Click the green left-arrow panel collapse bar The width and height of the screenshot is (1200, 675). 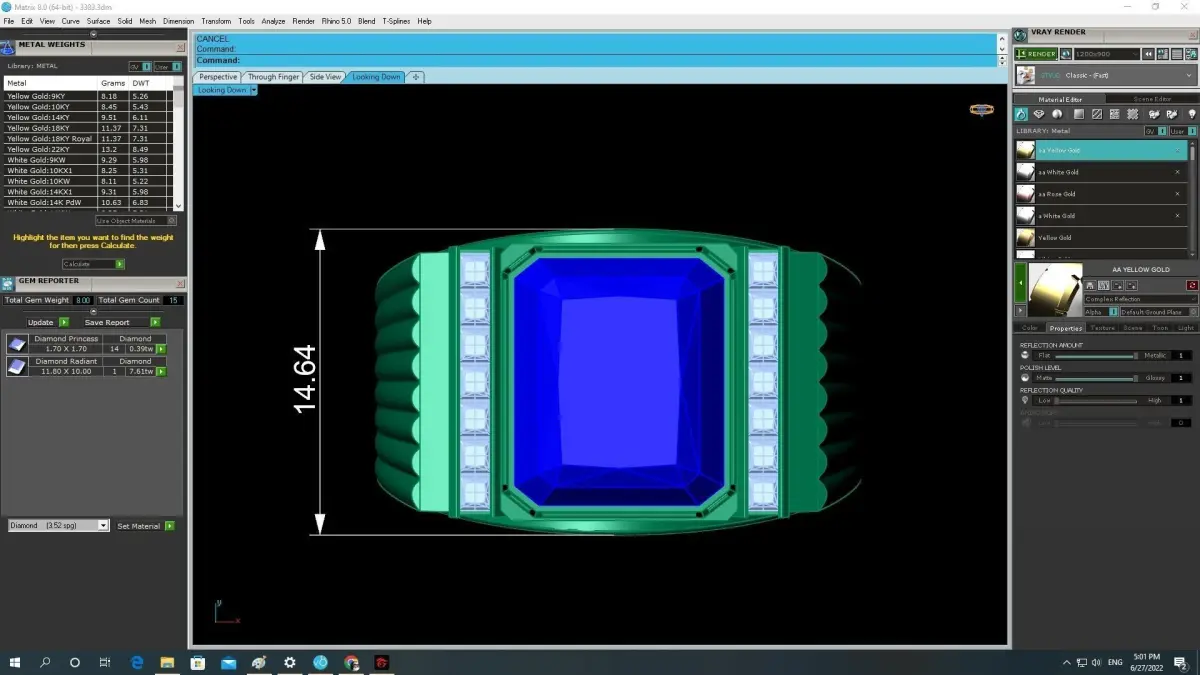(1019, 284)
